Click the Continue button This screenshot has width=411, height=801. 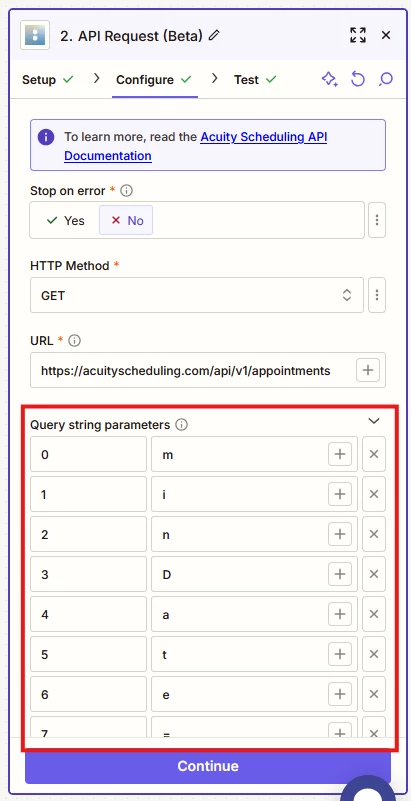208,766
